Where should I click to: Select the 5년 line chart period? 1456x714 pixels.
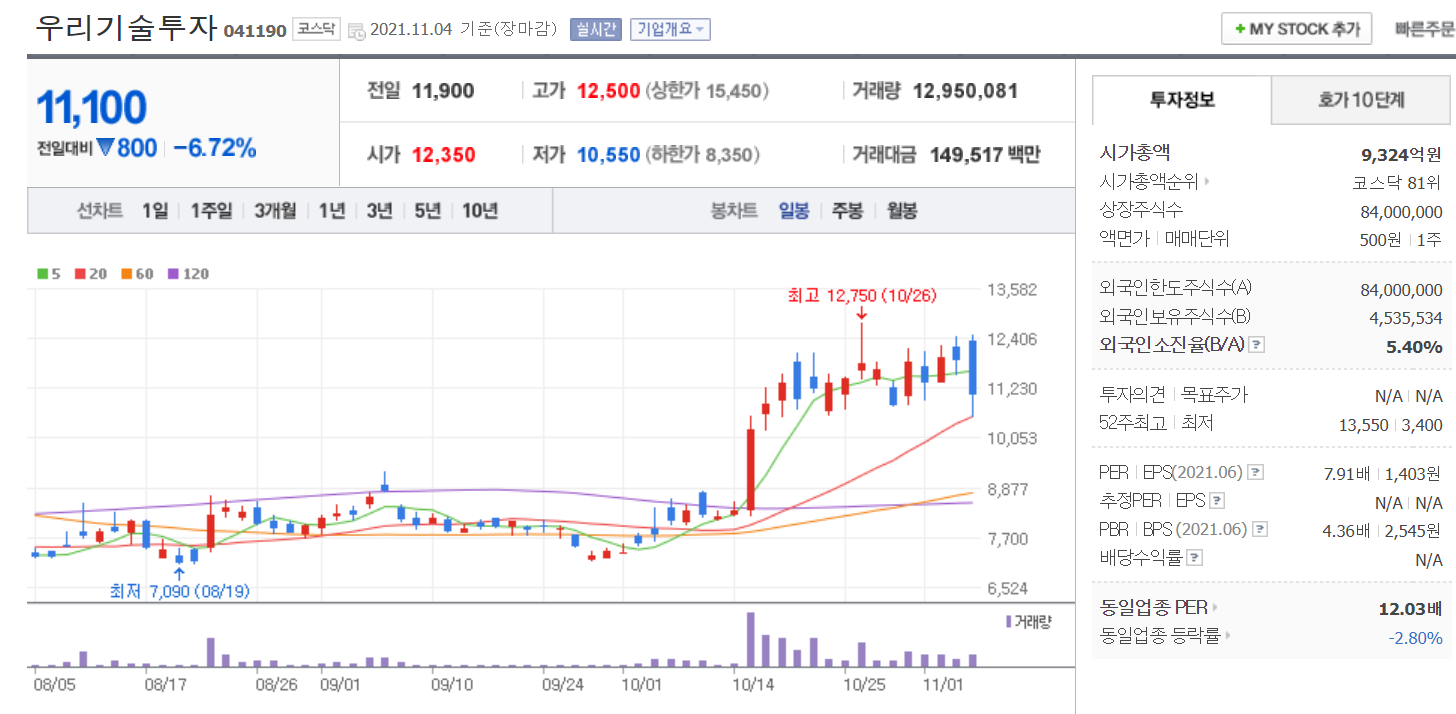click(x=427, y=211)
